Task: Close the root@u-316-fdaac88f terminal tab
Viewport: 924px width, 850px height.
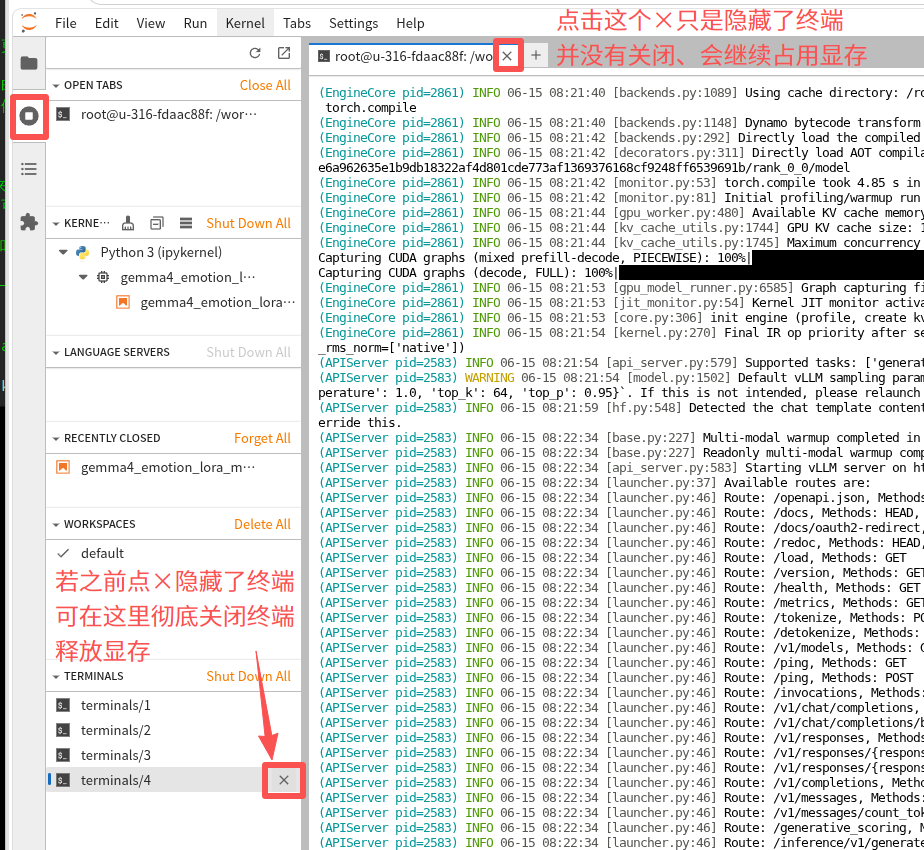Action: tap(507, 56)
